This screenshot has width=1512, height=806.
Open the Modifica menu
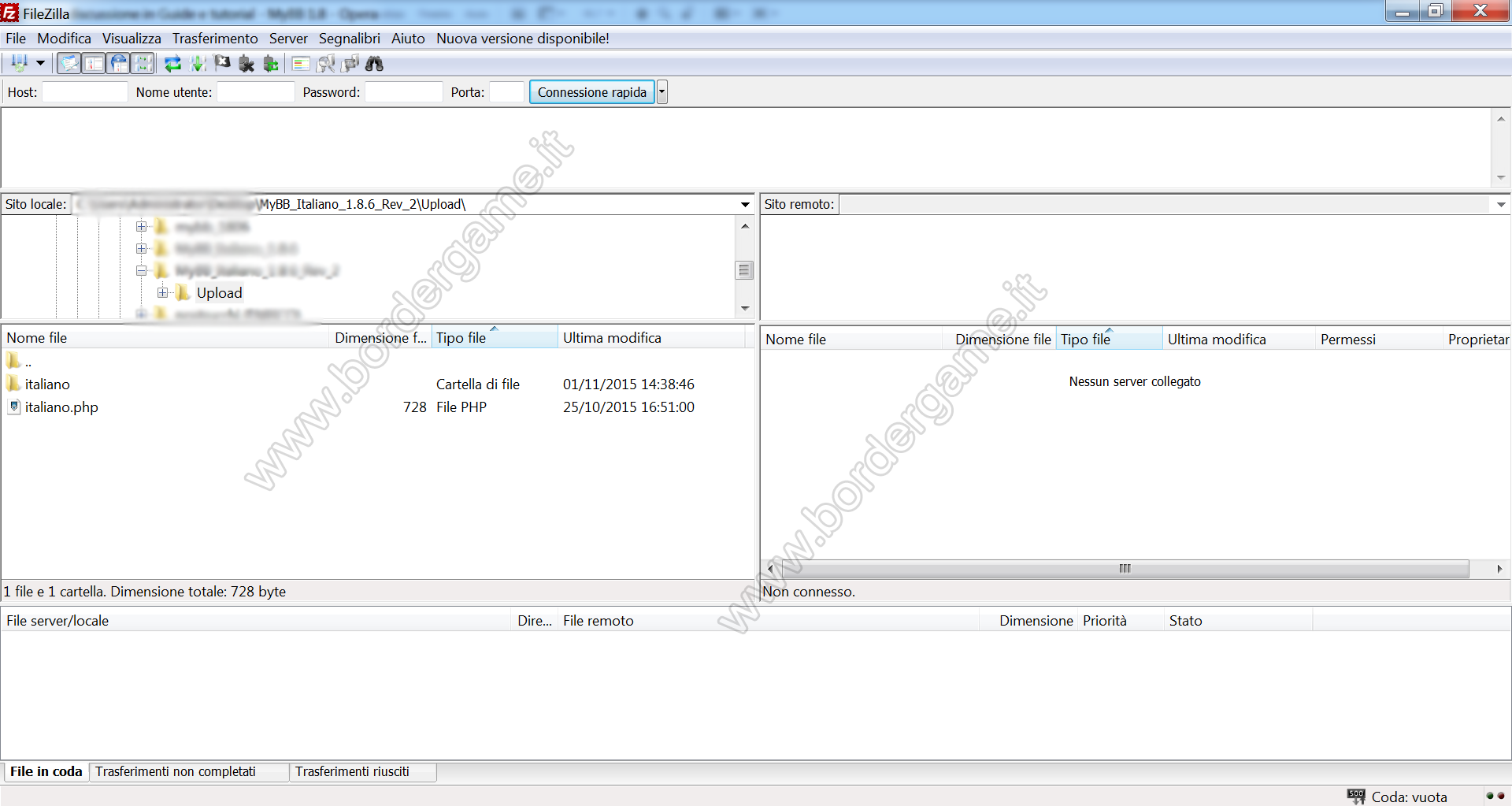point(64,39)
